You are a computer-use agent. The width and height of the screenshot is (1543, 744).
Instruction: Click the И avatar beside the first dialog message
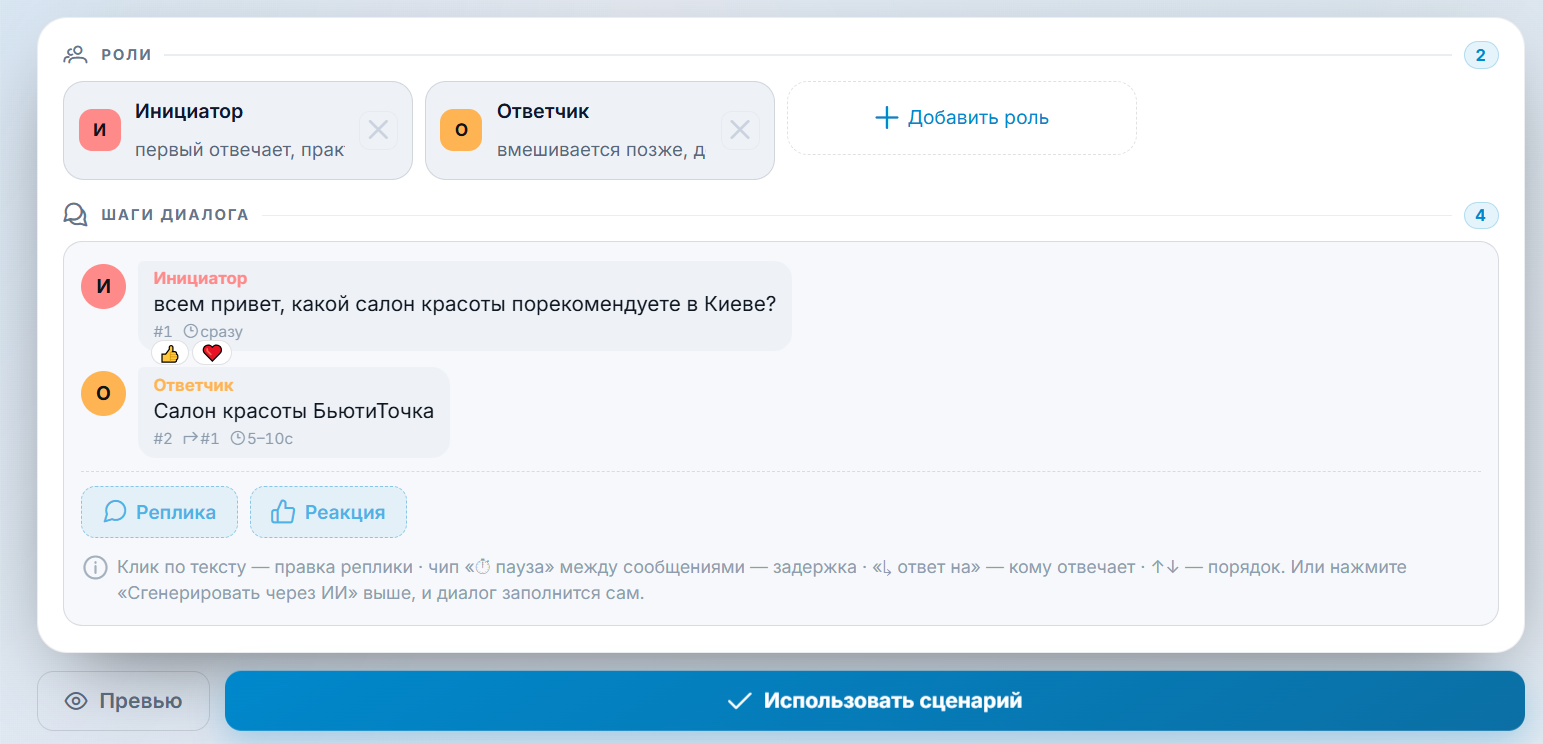tap(103, 286)
